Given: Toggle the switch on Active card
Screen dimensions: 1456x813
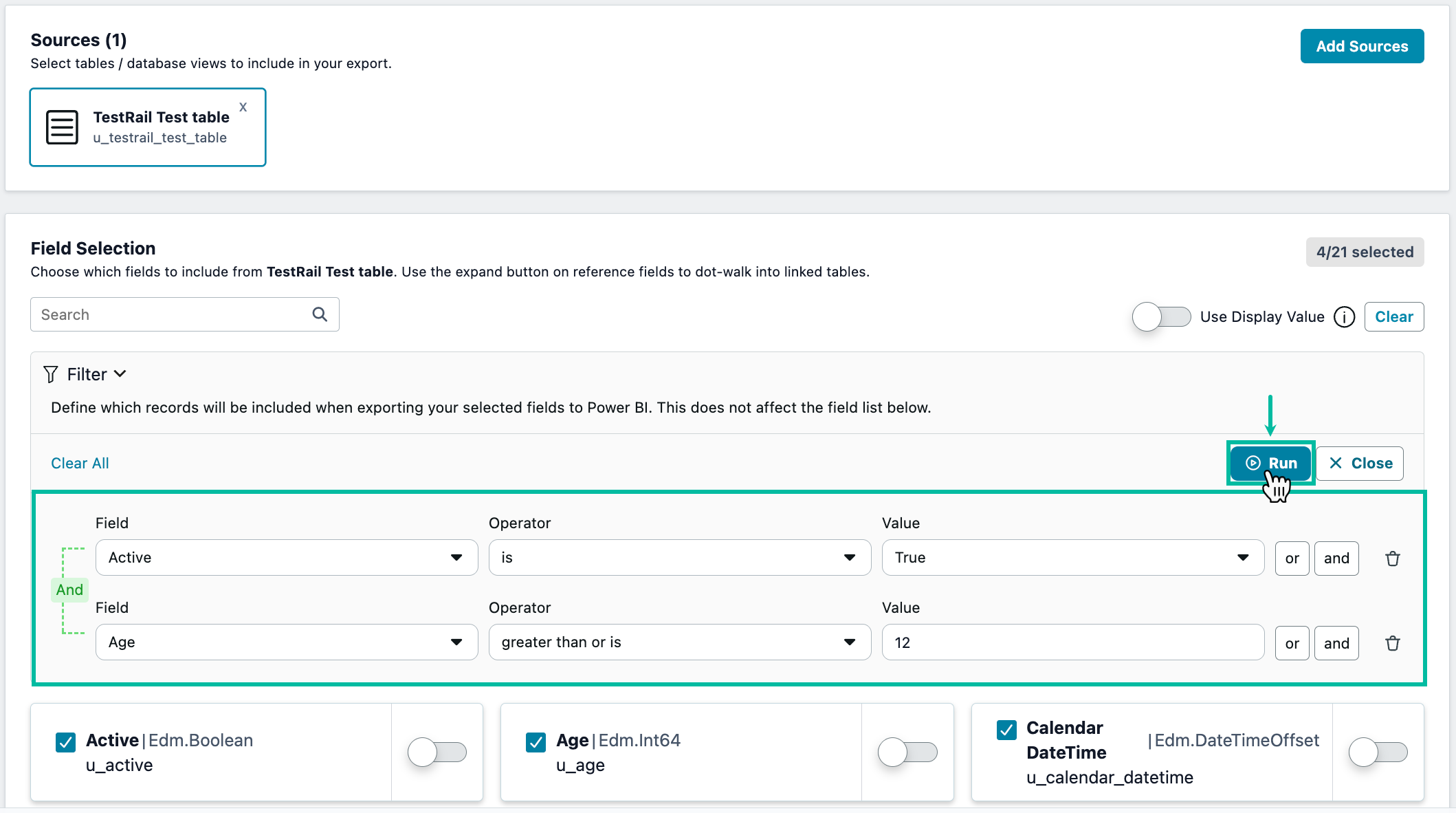Looking at the screenshot, I should 437,752.
